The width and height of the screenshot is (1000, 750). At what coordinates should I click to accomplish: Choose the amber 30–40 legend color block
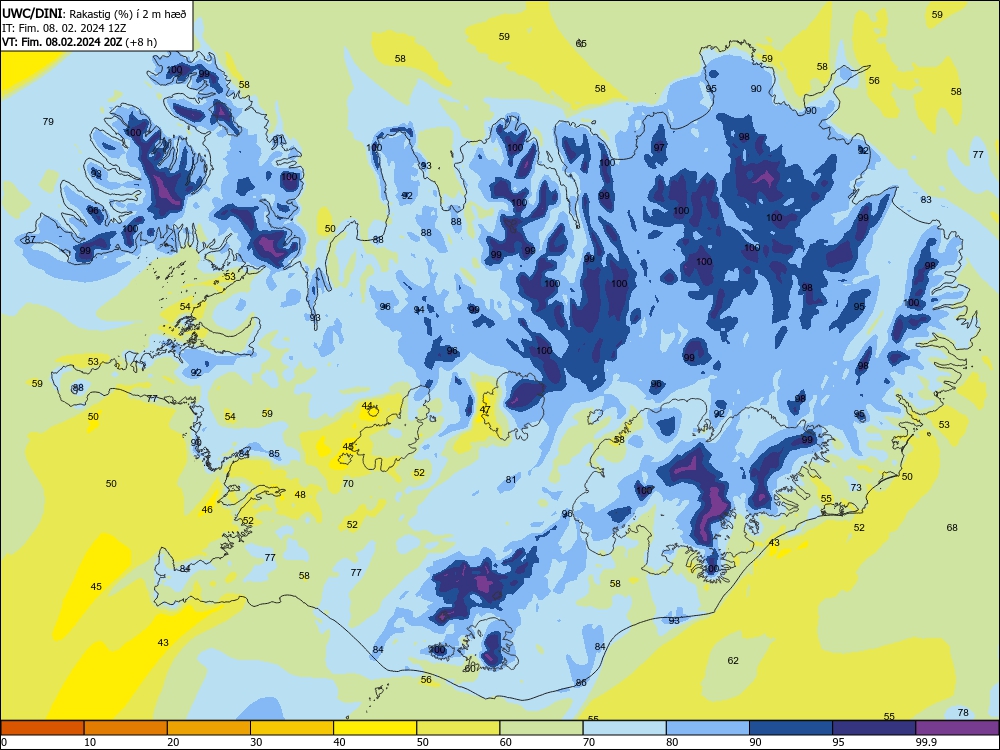[292, 728]
